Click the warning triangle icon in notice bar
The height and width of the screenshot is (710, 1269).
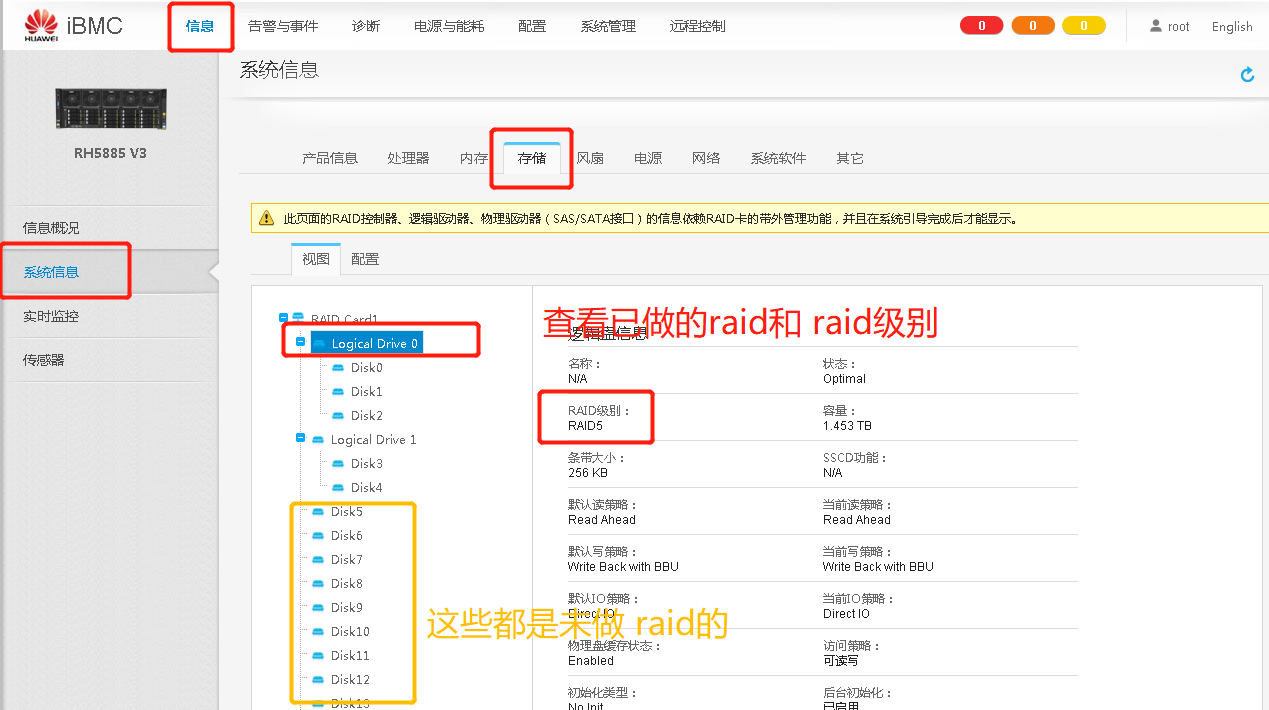click(x=266, y=218)
